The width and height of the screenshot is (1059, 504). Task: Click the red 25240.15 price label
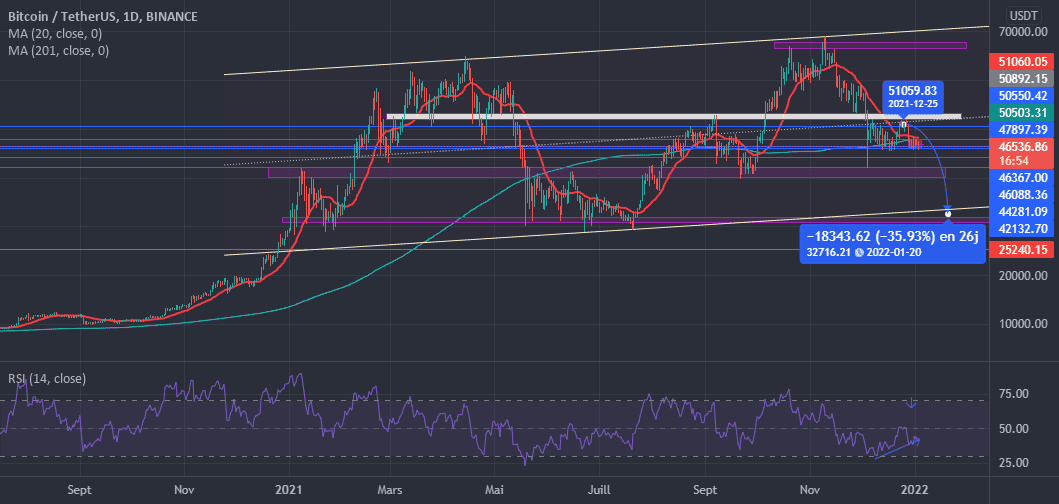coord(1020,250)
